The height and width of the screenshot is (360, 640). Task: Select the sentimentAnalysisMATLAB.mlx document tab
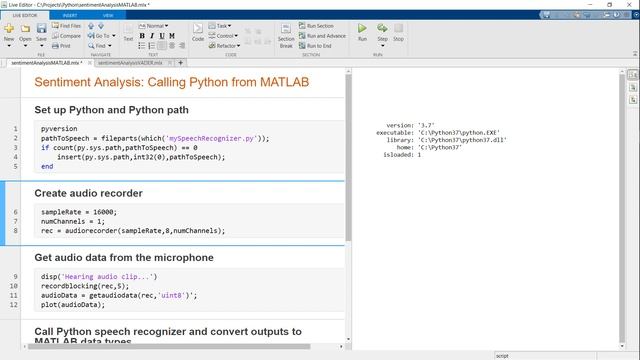pos(47,63)
